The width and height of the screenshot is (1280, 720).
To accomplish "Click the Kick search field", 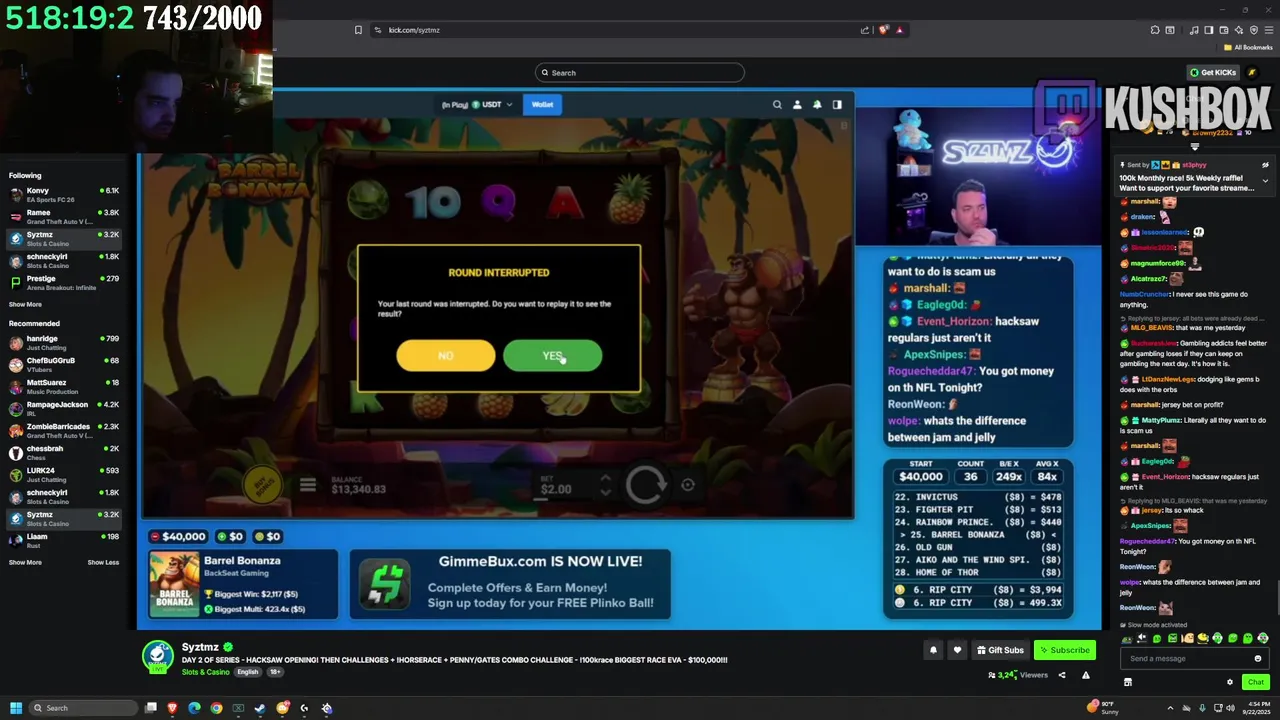I will tap(640, 72).
